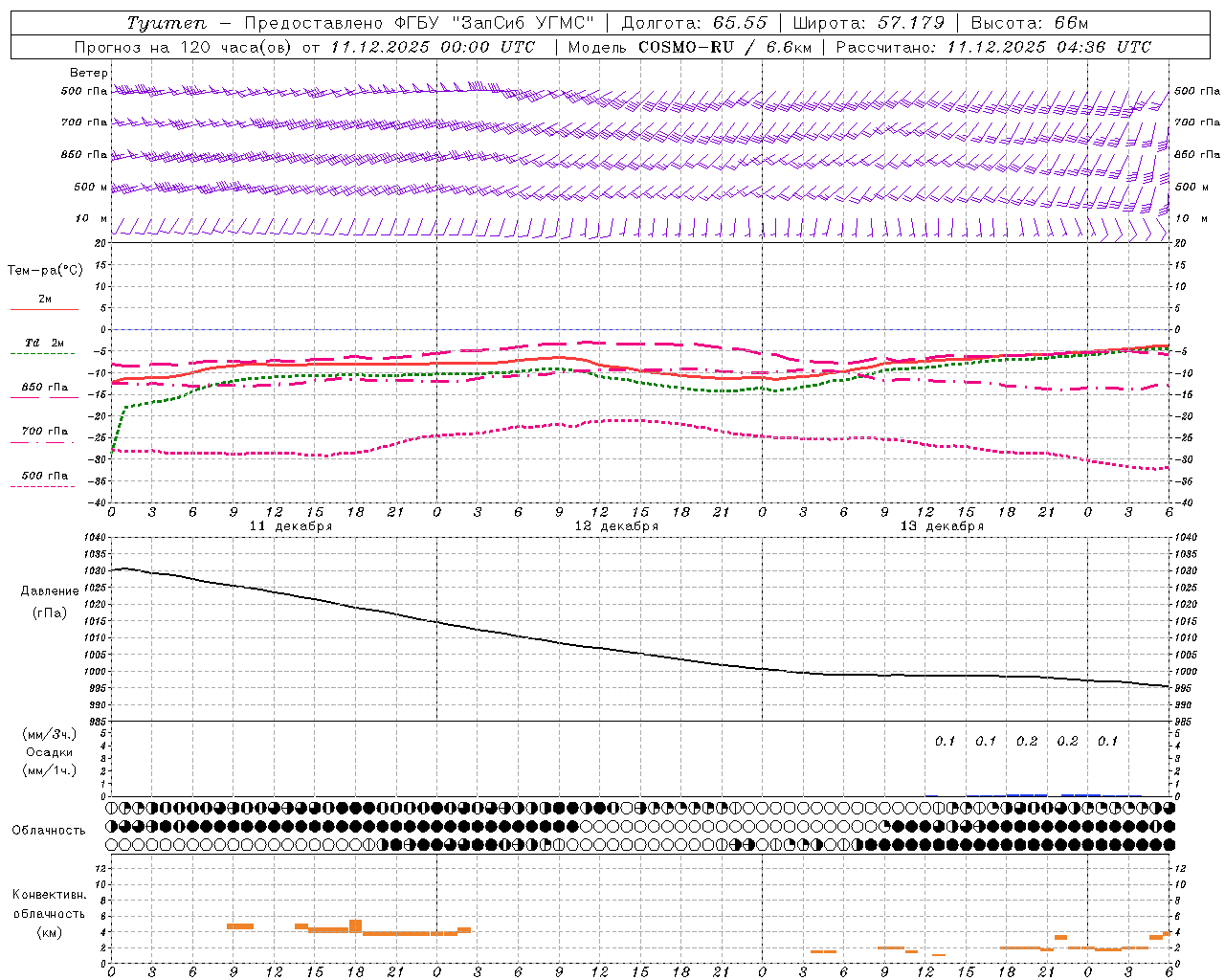Click the "Ветер" wind panel label
This screenshot has height=980, width=1225.
tap(89, 73)
